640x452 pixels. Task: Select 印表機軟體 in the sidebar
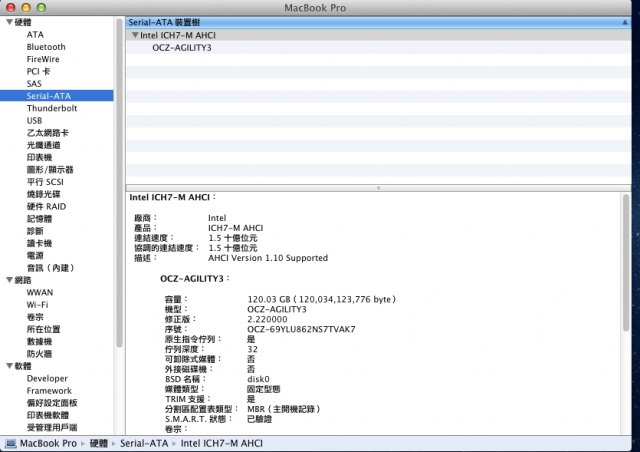[x=48, y=415]
